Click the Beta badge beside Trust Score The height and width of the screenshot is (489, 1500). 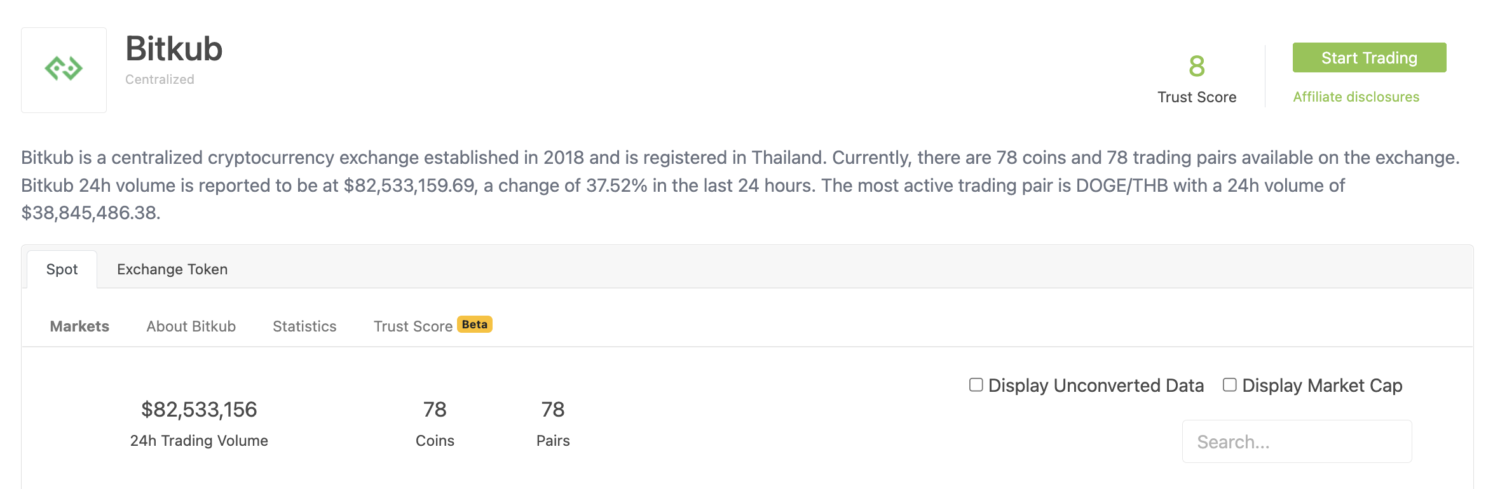coord(475,325)
